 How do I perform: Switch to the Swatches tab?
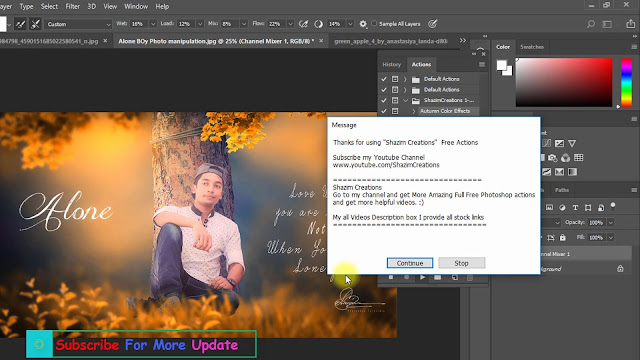(x=532, y=47)
